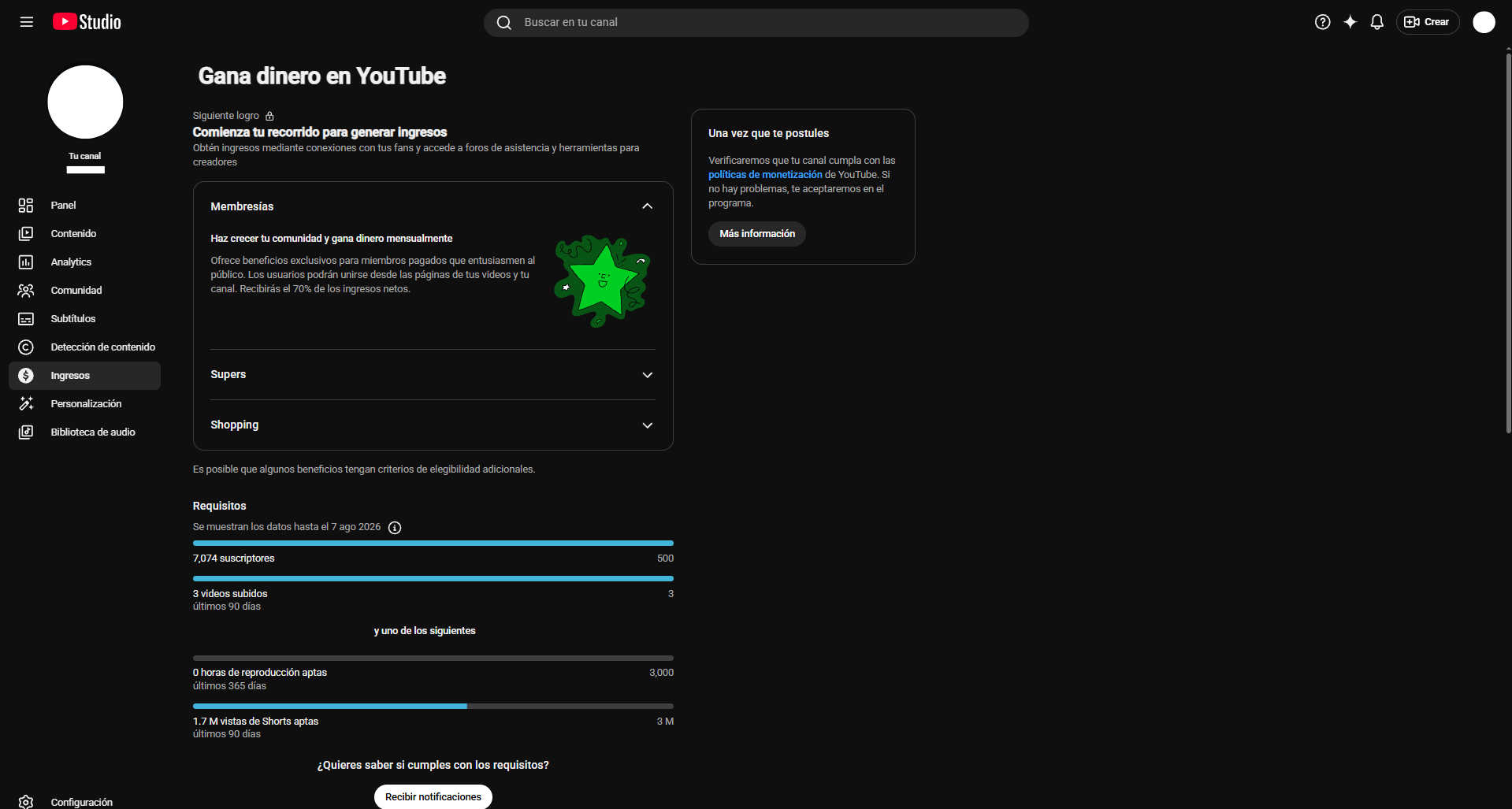Open the políticas de monetización link

[x=765, y=175]
